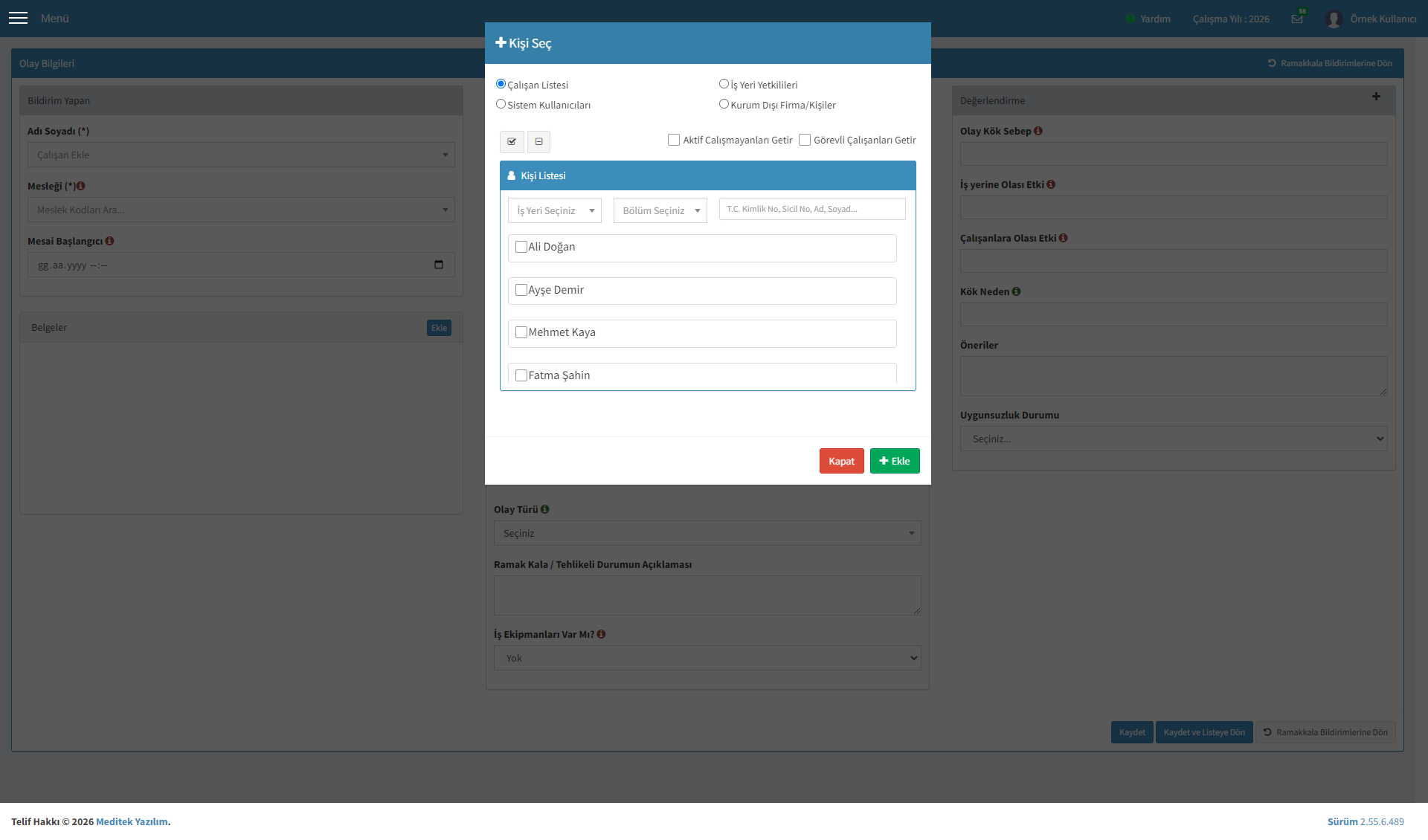The image size is (1428, 840).
Task: Click the select-all check icon button
Action: tap(512, 141)
